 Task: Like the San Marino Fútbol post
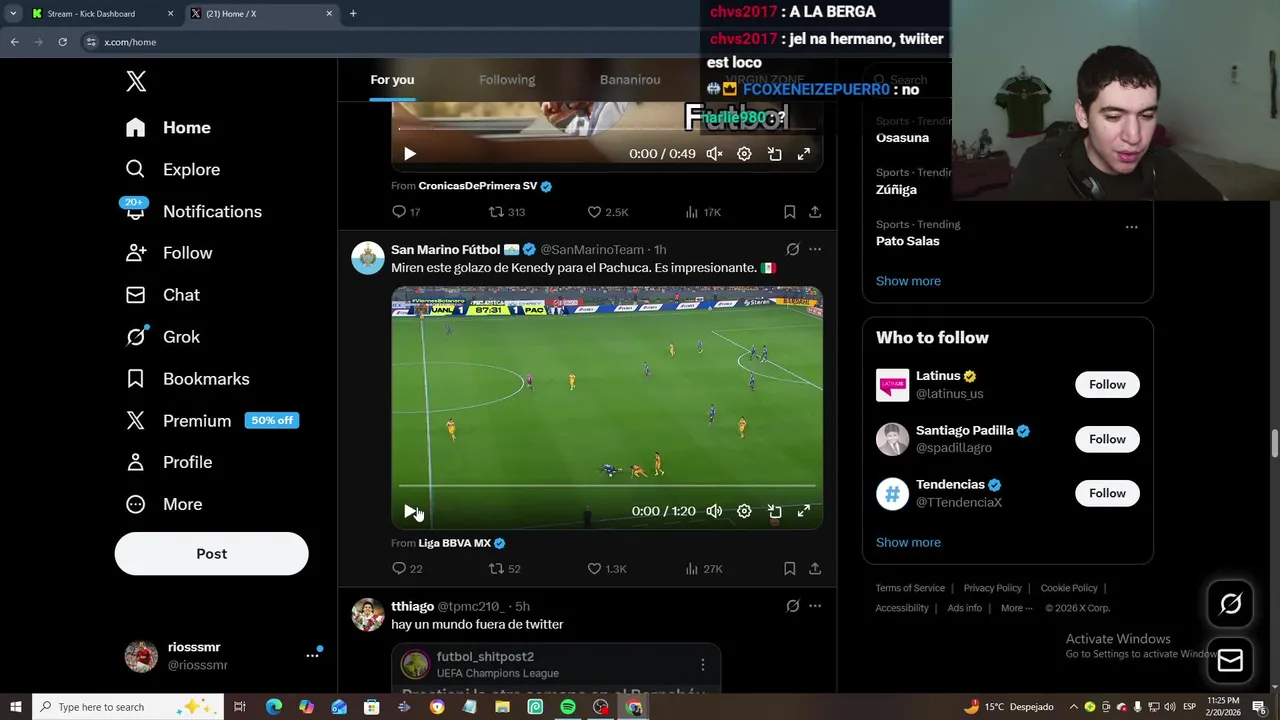click(606, 569)
